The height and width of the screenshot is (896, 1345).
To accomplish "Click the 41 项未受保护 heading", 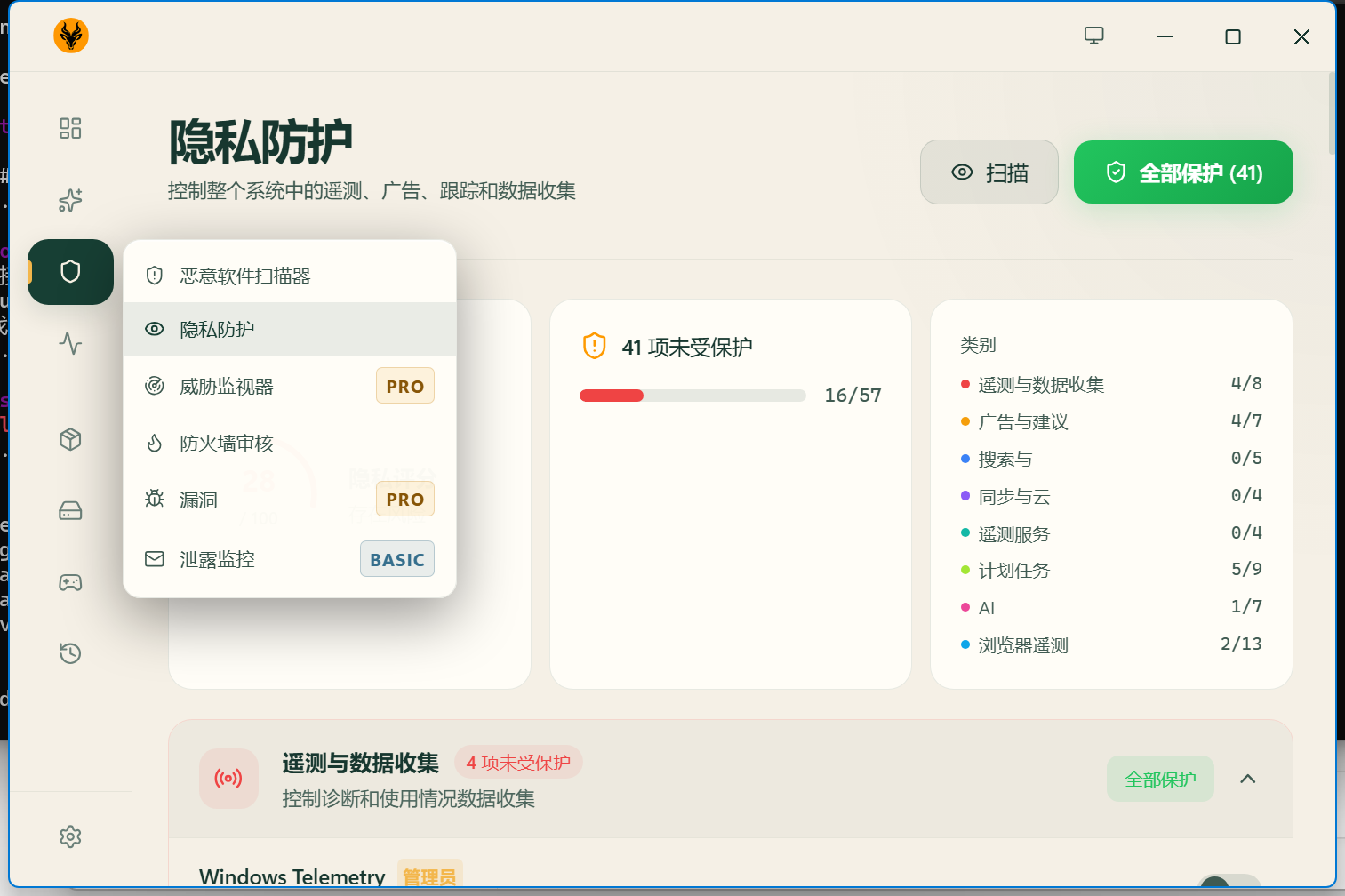I will pyautogui.click(x=687, y=347).
